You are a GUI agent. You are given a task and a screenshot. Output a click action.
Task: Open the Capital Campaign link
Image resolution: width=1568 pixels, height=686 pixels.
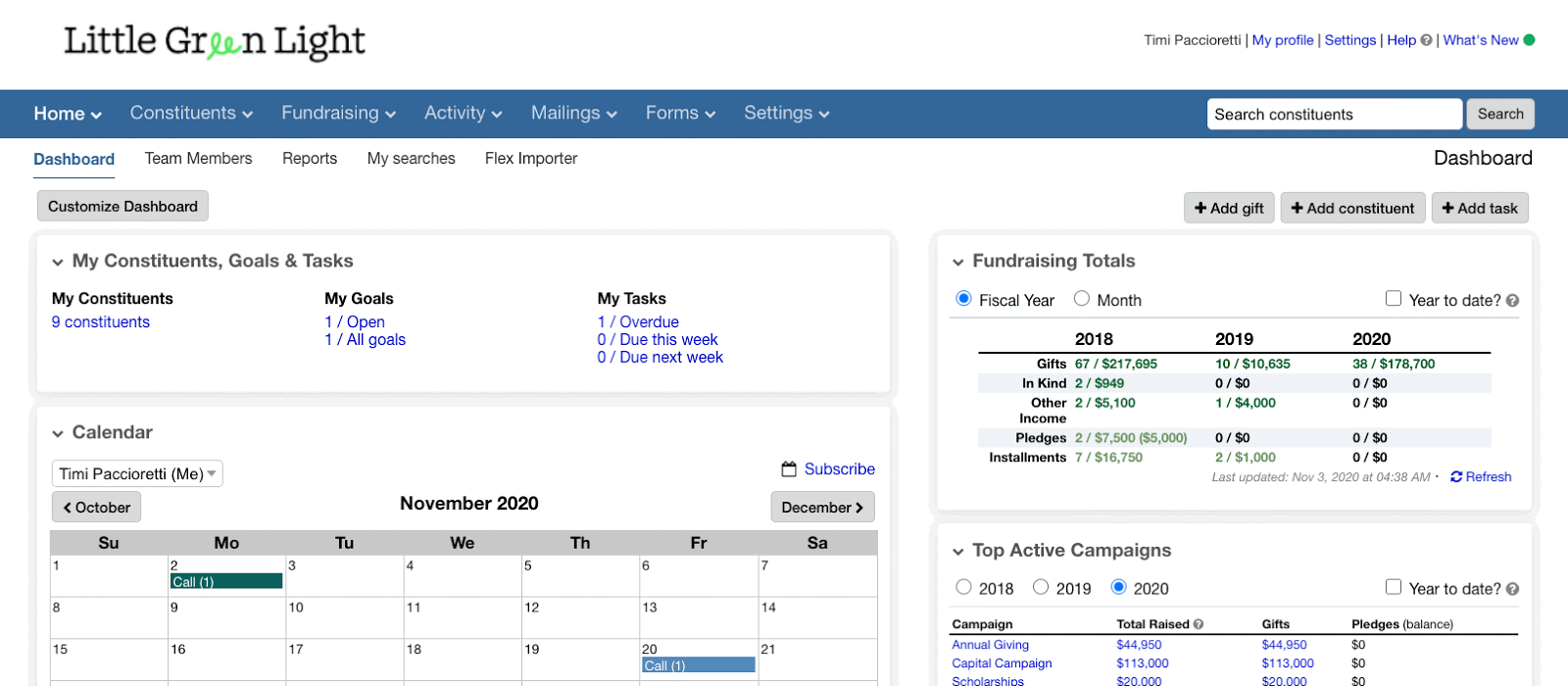1002,663
